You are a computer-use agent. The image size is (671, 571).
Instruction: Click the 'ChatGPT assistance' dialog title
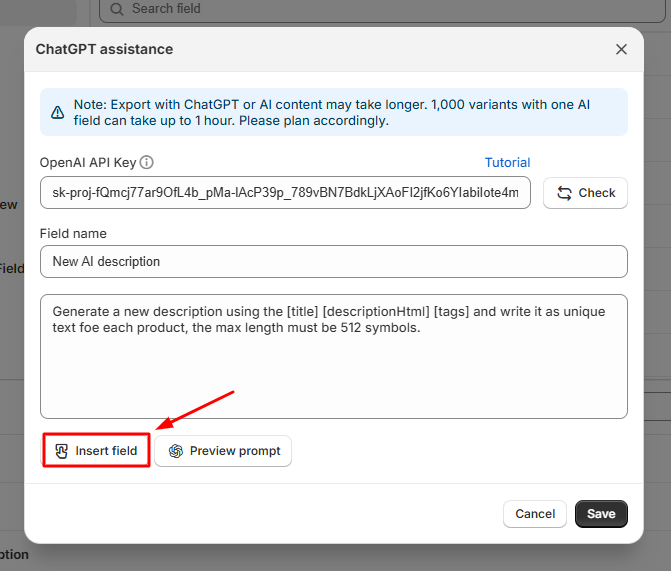tap(104, 49)
